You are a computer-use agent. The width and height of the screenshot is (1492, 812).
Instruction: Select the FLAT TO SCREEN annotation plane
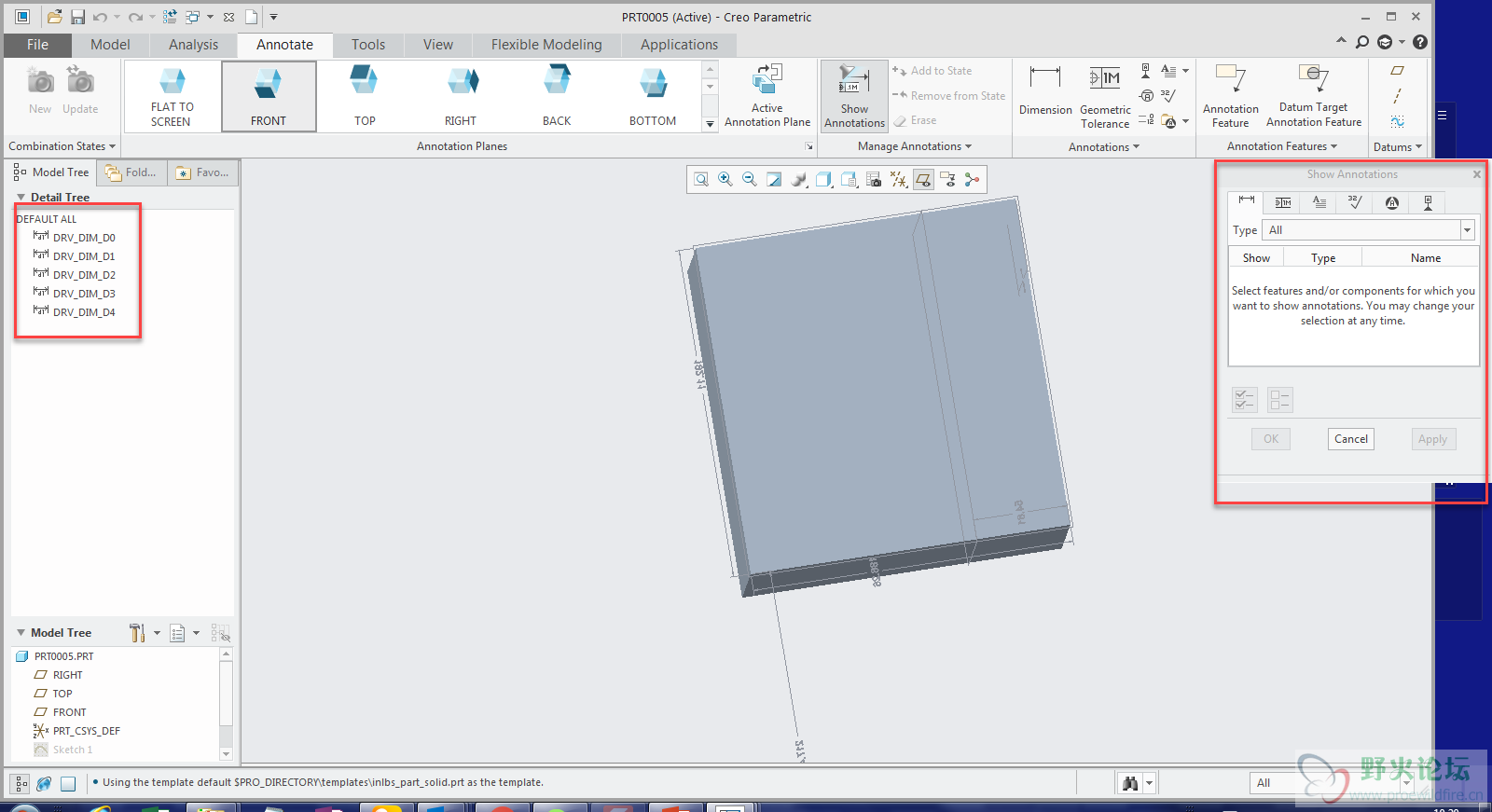[172, 96]
